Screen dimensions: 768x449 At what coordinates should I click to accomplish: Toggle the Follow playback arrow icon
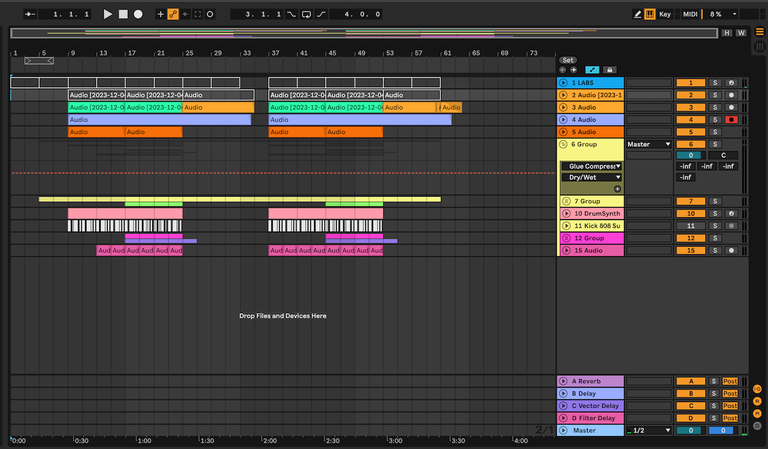point(30,14)
